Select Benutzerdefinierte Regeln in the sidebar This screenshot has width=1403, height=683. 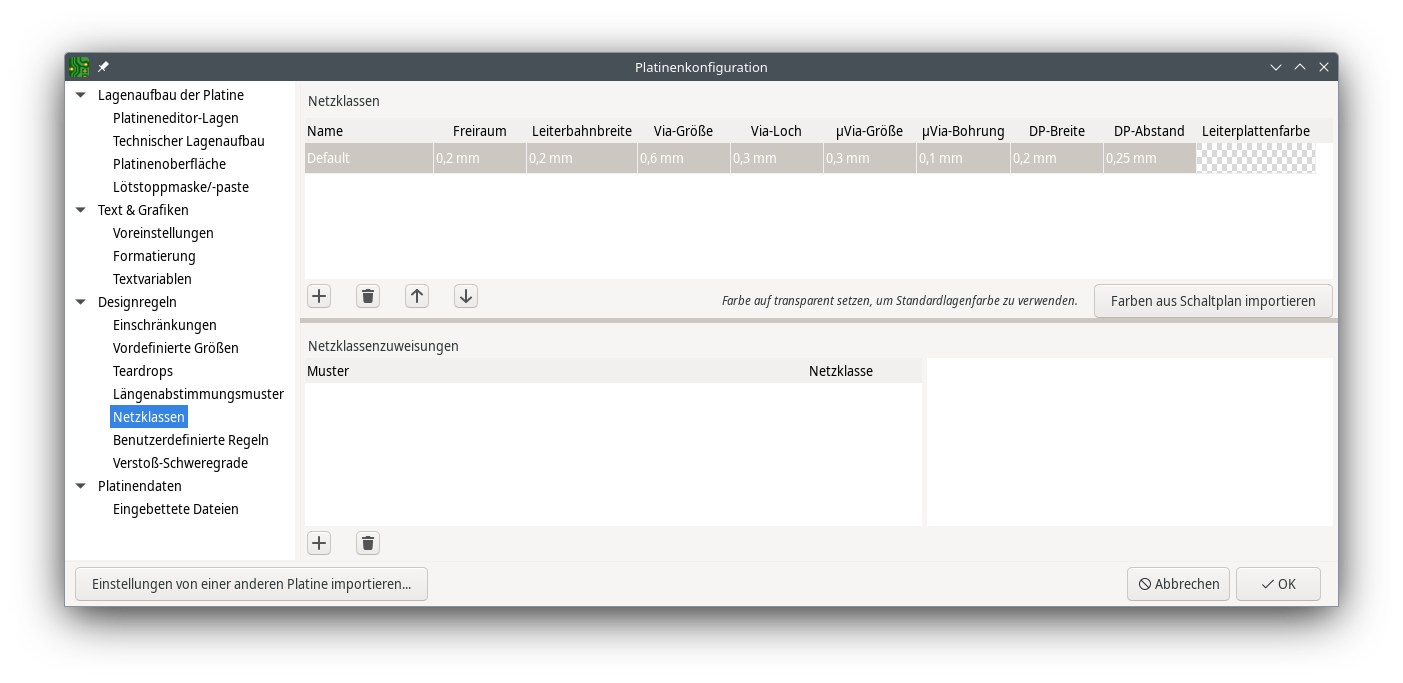click(x=190, y=440)
